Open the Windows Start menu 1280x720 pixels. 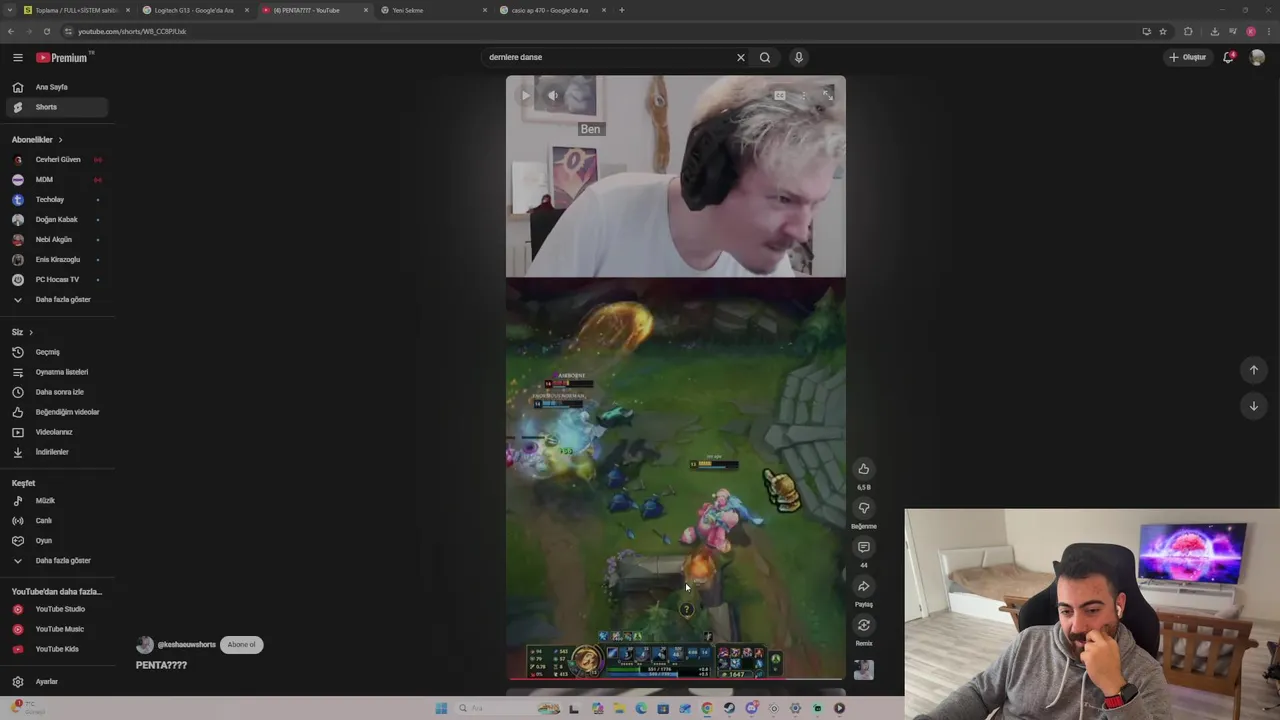click(441, 708)
